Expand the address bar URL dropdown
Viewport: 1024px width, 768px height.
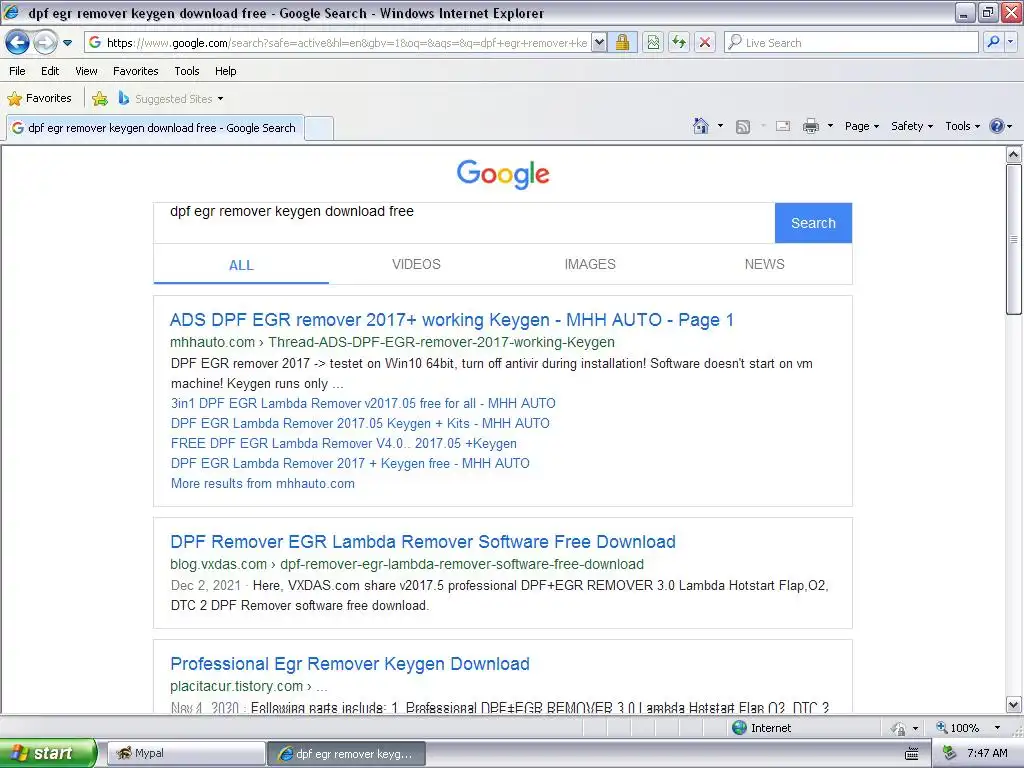599,43
